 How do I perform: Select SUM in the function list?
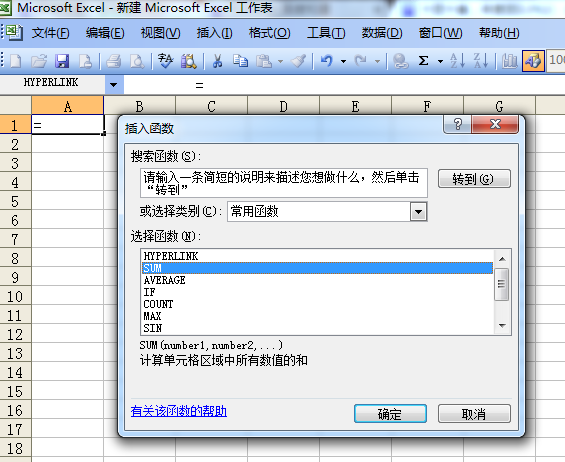coord(317,268)
